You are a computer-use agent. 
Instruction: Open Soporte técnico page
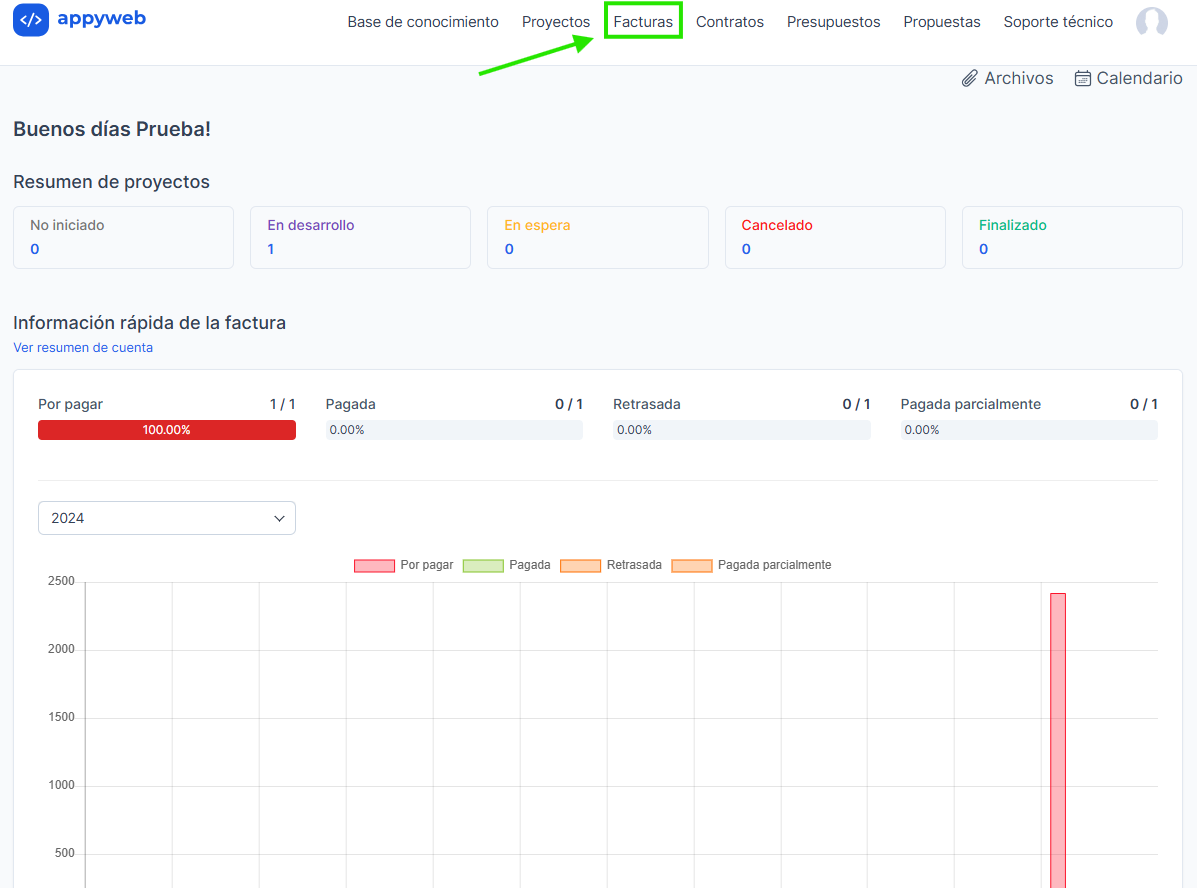[x=1058, y=22]
